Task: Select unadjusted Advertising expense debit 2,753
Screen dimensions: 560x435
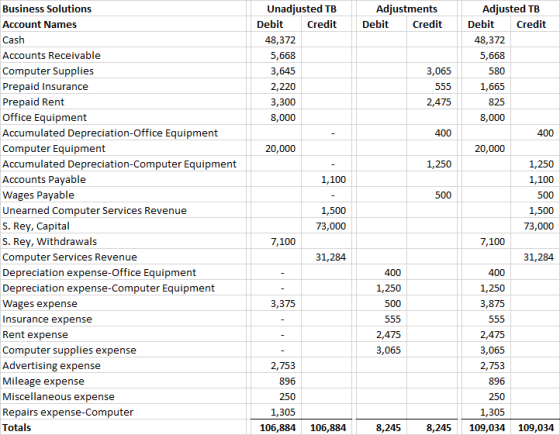Action: click(283, 366)
